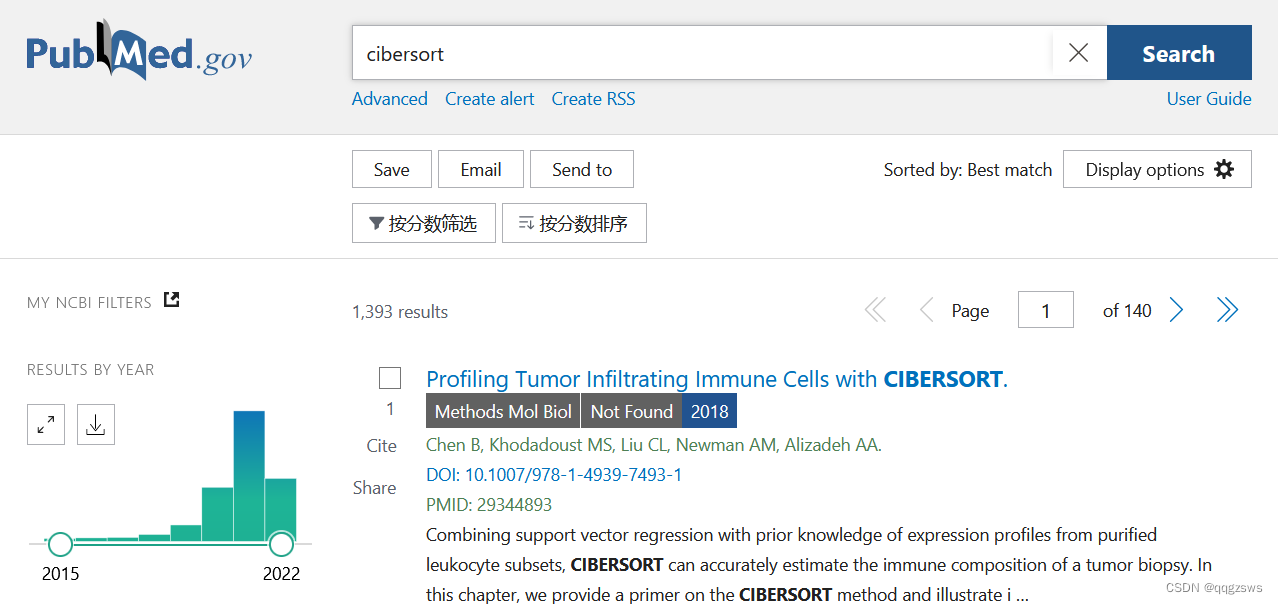This screenshot has width=1278, height=604.
Task: Jump to the last results page
Action: (1227, 310)
